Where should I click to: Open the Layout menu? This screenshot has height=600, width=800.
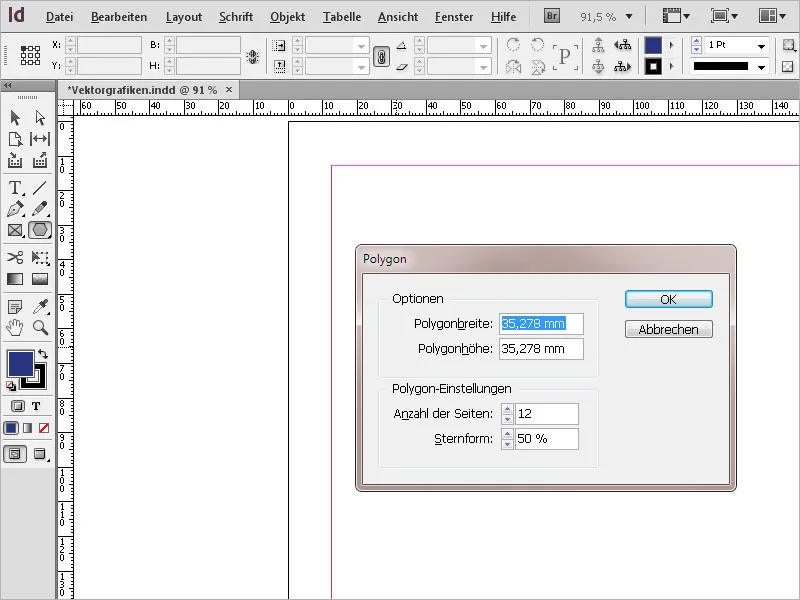tap(184, 17)
